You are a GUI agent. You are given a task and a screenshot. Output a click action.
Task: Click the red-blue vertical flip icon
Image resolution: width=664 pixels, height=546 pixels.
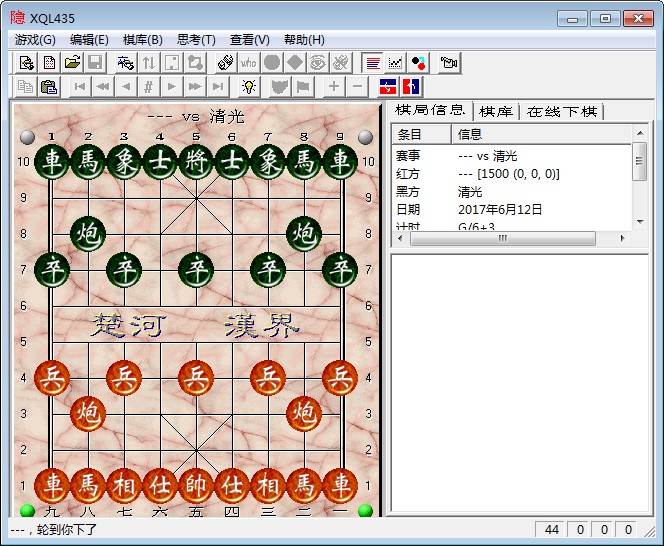(x=411, y=87)
